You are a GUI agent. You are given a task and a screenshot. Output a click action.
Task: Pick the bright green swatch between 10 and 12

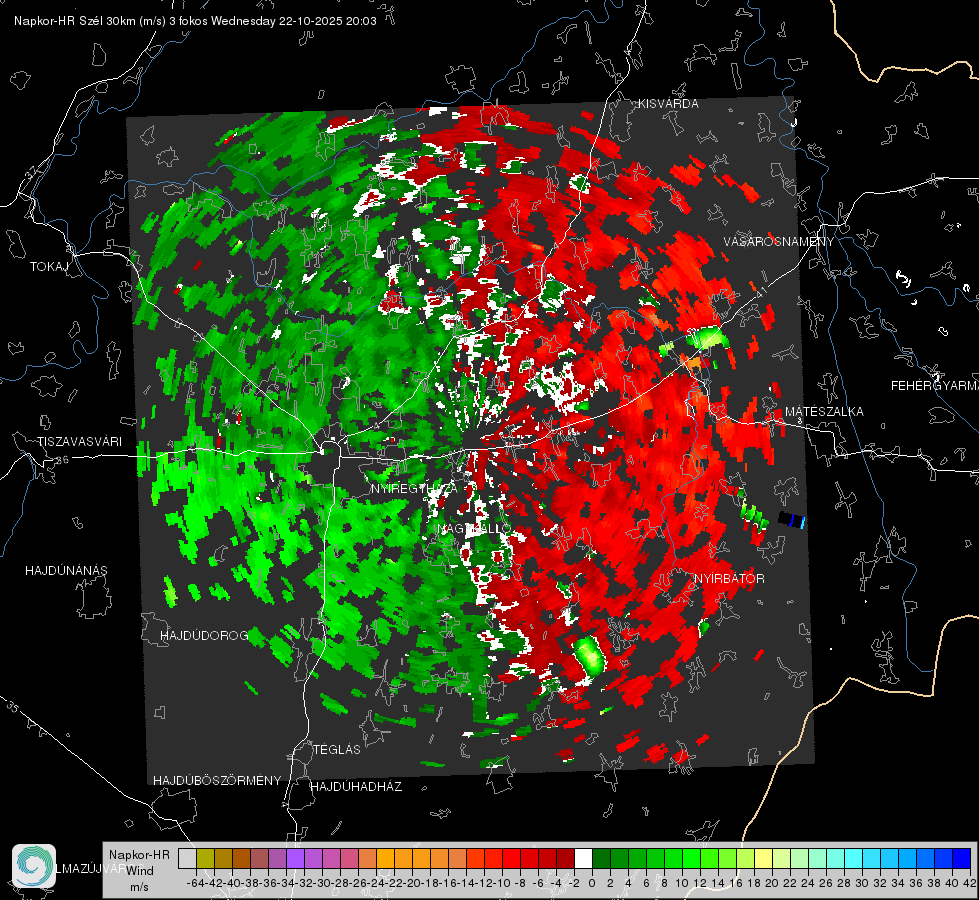coord(691,859)
